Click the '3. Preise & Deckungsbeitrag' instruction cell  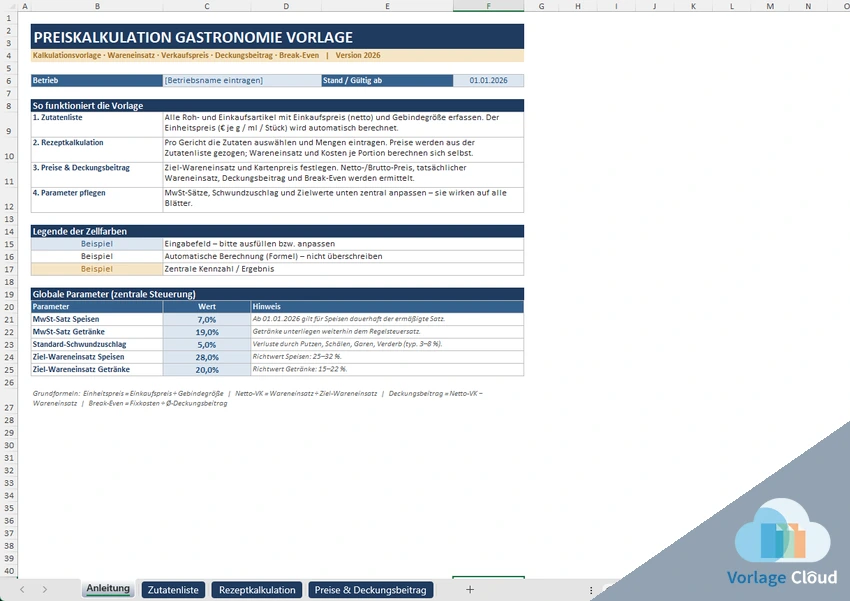point(97,175)
